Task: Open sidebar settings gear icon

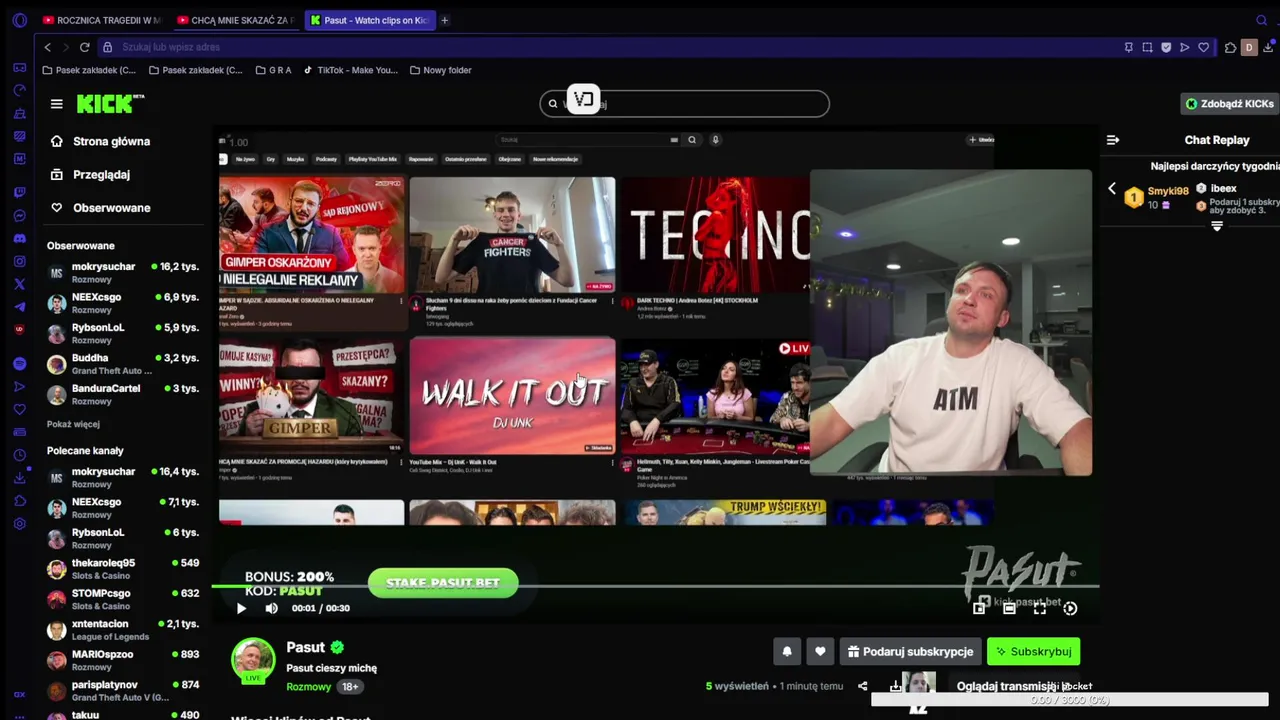Action: [19, 523]
